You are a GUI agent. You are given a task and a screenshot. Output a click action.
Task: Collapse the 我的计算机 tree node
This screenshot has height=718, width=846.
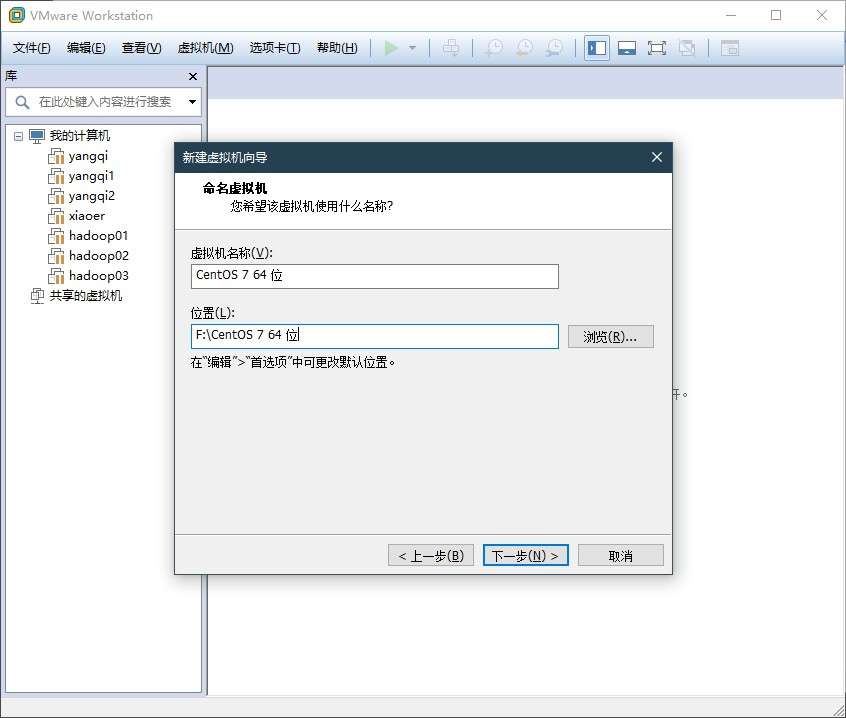point(18,136)
